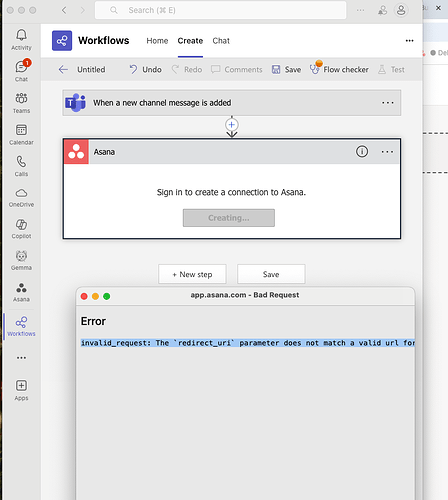The image size is (448, 500).
Task: Go to Teams in sidebar
Action: click(21, 103)
